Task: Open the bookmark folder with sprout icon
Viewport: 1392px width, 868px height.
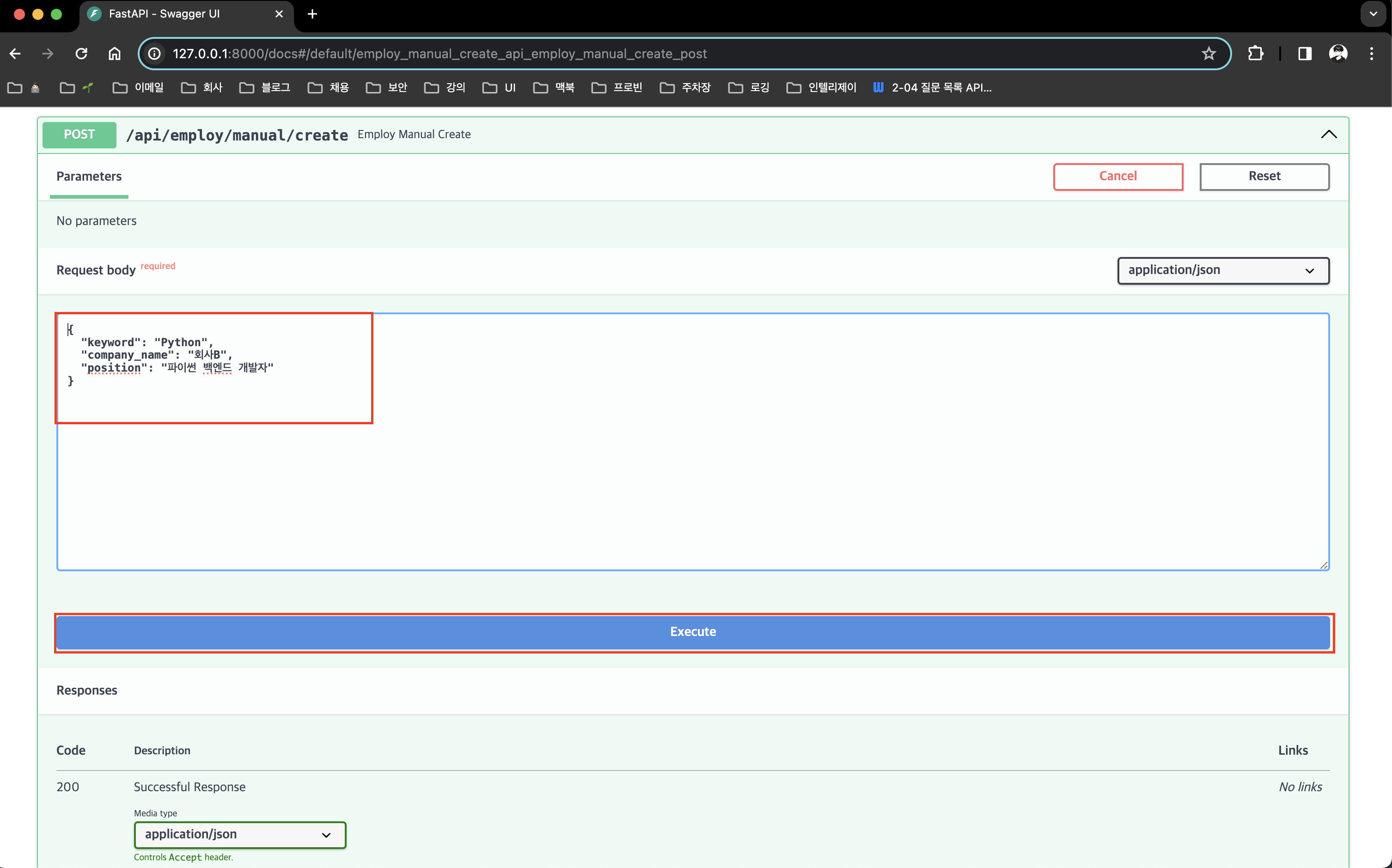Action: coord(77,87)
